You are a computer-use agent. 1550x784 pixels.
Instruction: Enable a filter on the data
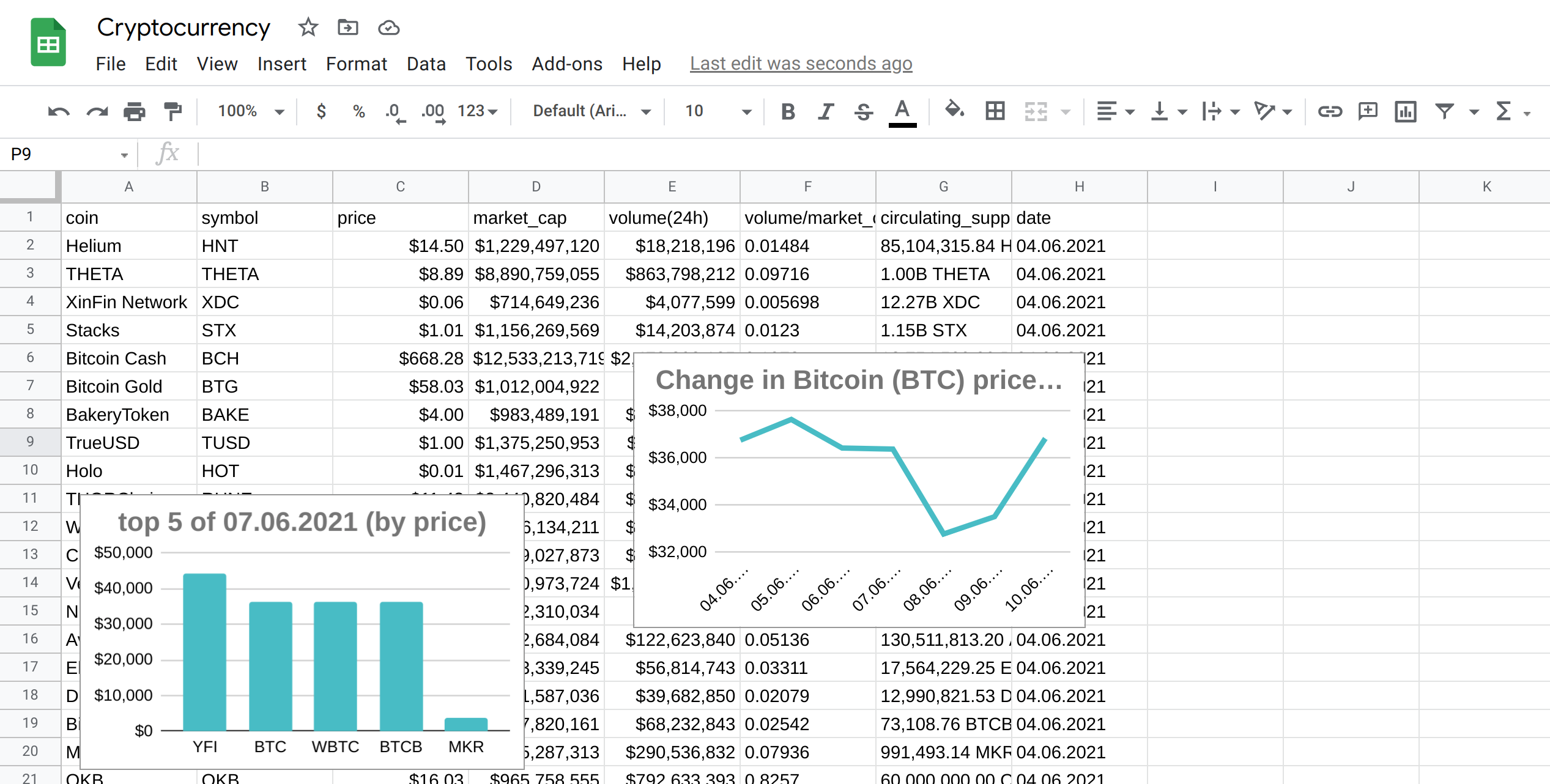(1444, 111)
